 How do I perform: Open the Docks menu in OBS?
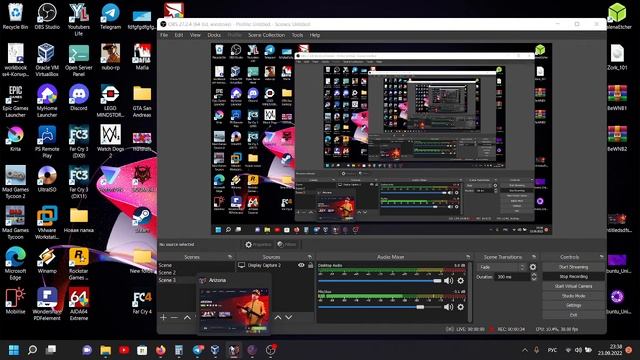click(214, 35)
